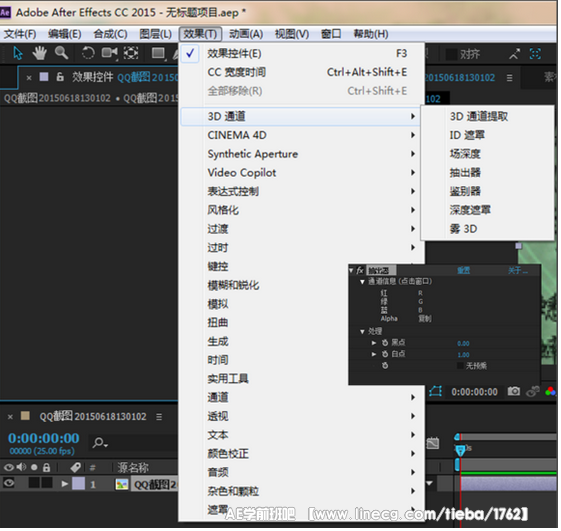This screenshot has width=561, height=531.
Task: Click the tan composition color swatch in timeline tab
Action: pyautogui.click(x=25, y=416)
